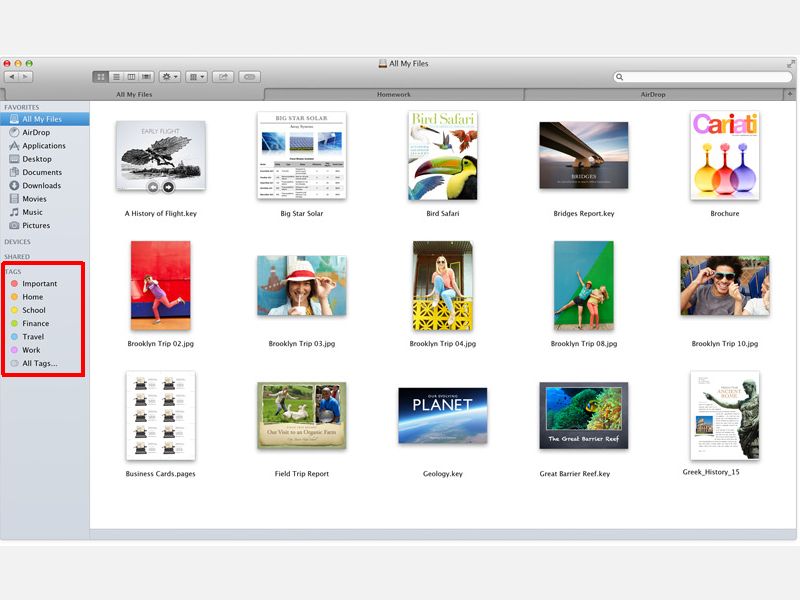The image size is (800, 600).
Task: Open Desktop folder in the sidebar
Action: click(44, 159)
